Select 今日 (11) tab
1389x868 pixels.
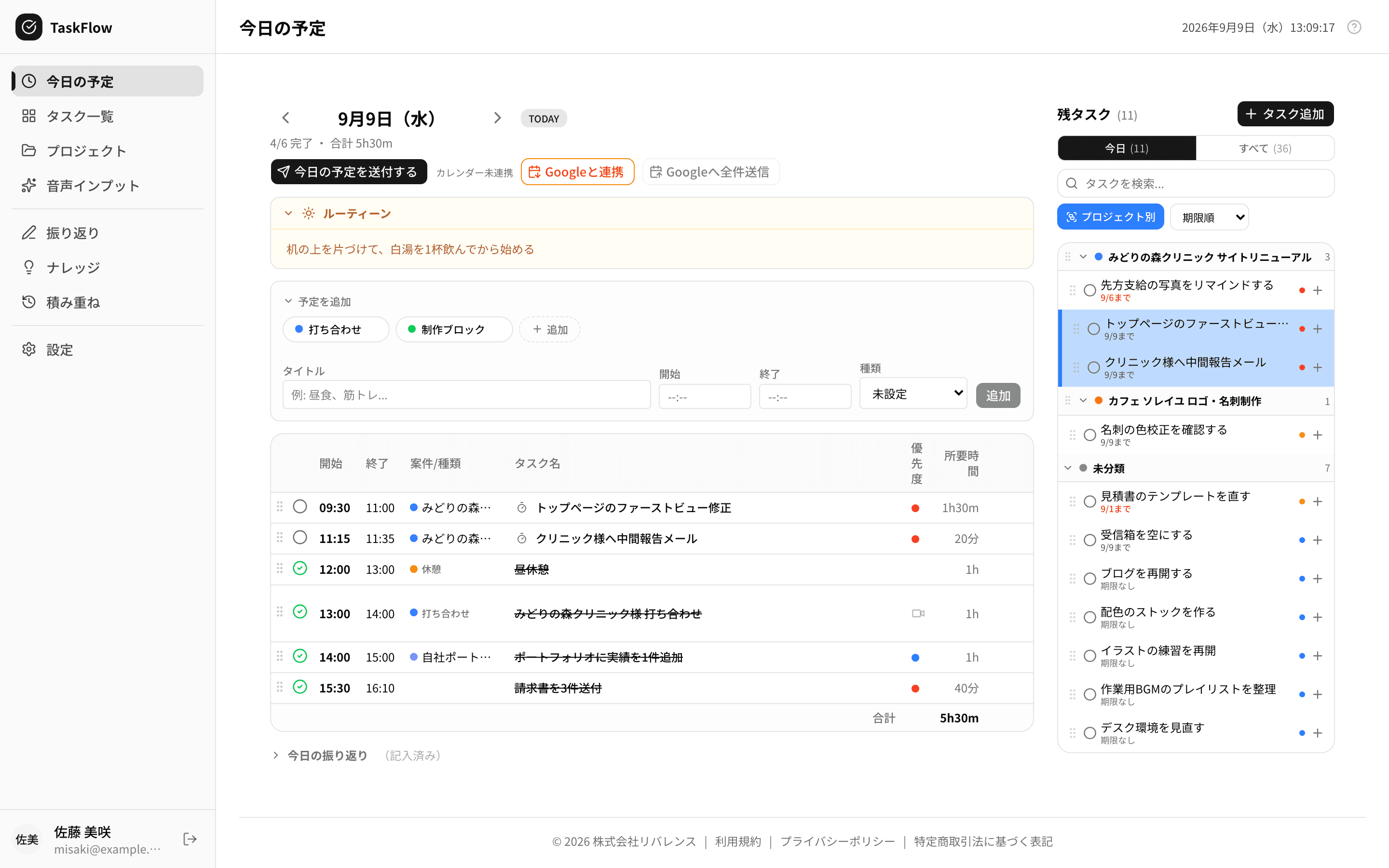click(x=1127, y=148)
